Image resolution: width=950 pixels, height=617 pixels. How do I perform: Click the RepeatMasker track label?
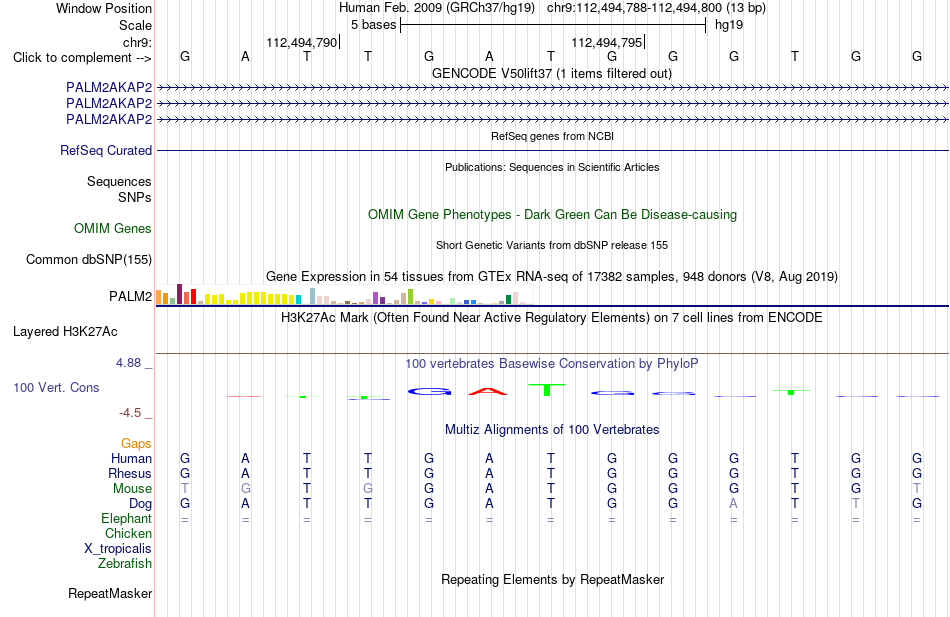pyautogui.click(x=110, y=593)
